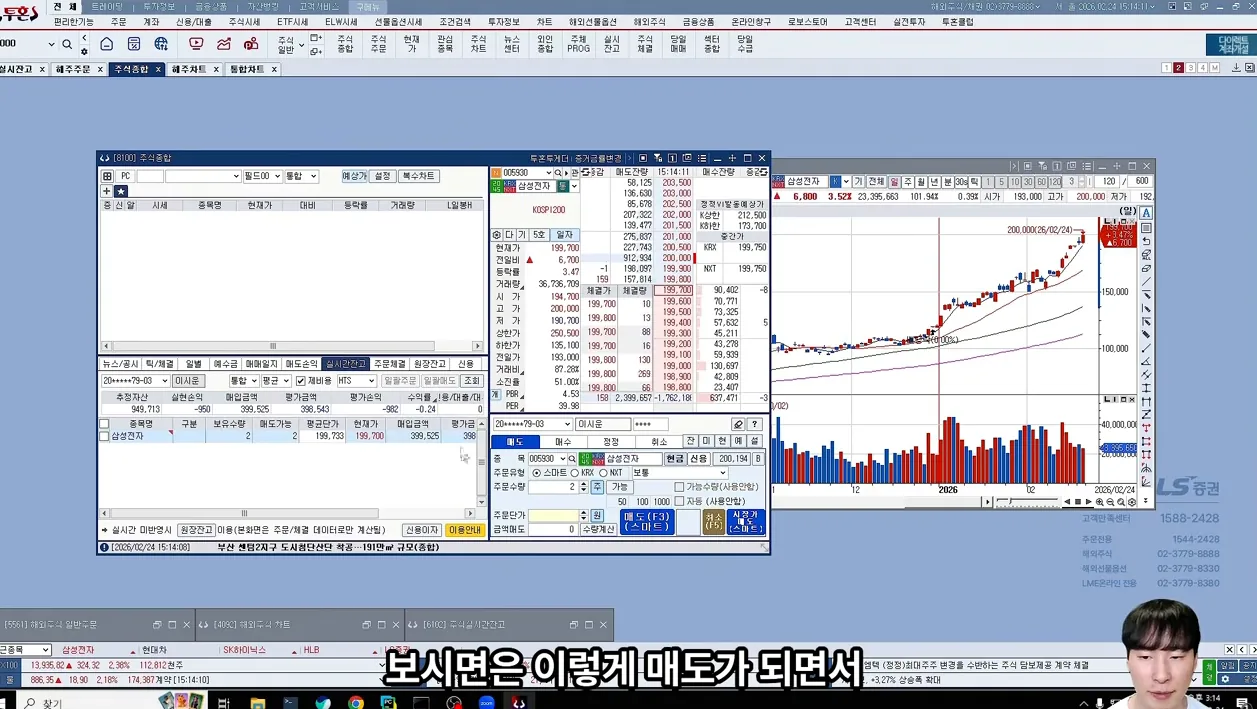1257x709 pixels.
Task: Select the diagonal trend line tool in chart
Action: click(1146, 282)
